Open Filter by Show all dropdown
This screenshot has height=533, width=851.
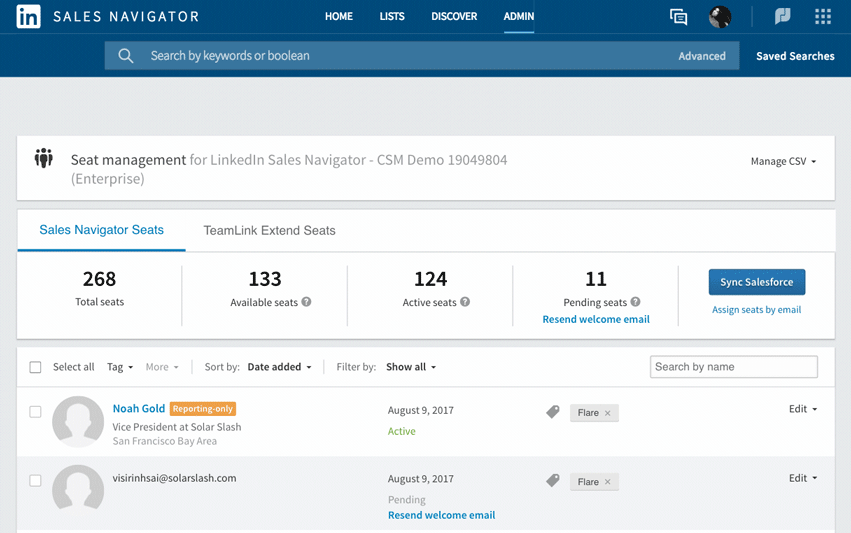[x=411, y=367]
